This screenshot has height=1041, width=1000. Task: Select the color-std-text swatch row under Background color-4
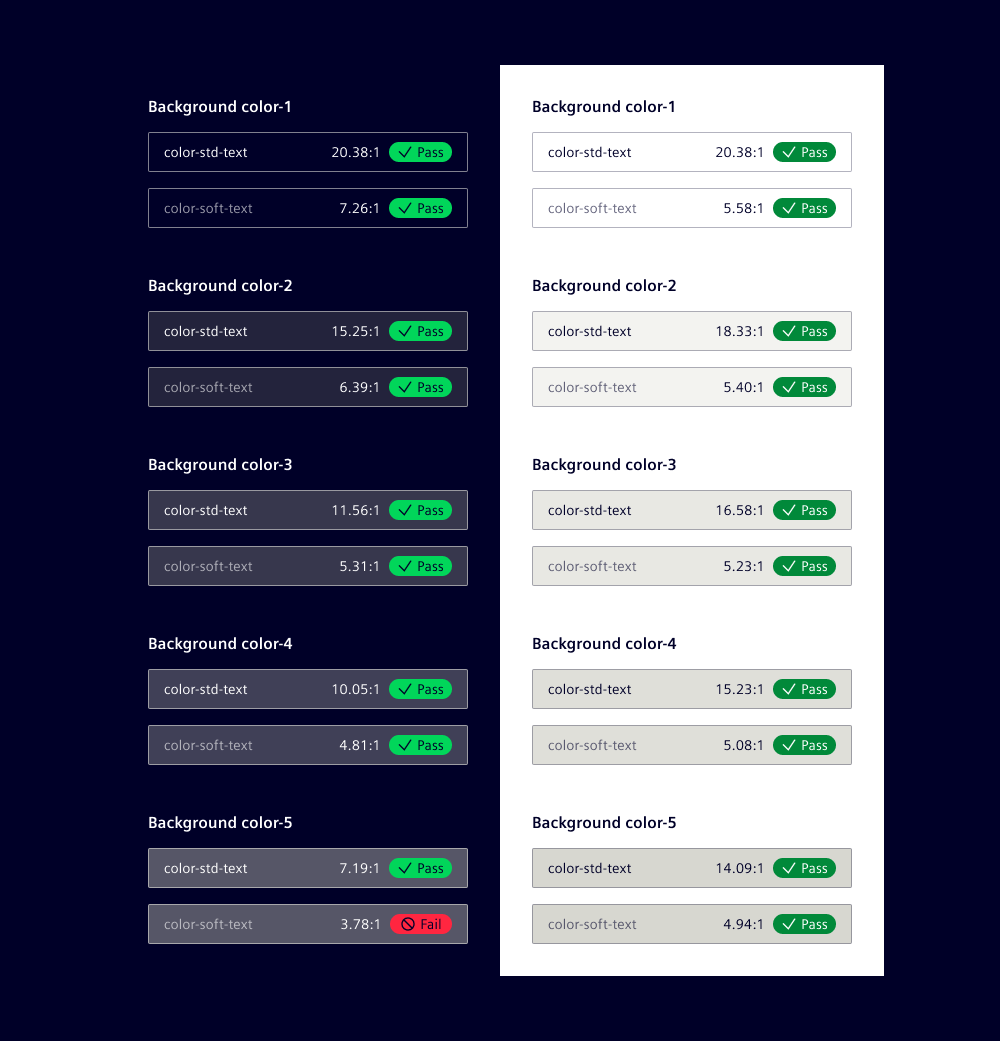coord(307,689)
